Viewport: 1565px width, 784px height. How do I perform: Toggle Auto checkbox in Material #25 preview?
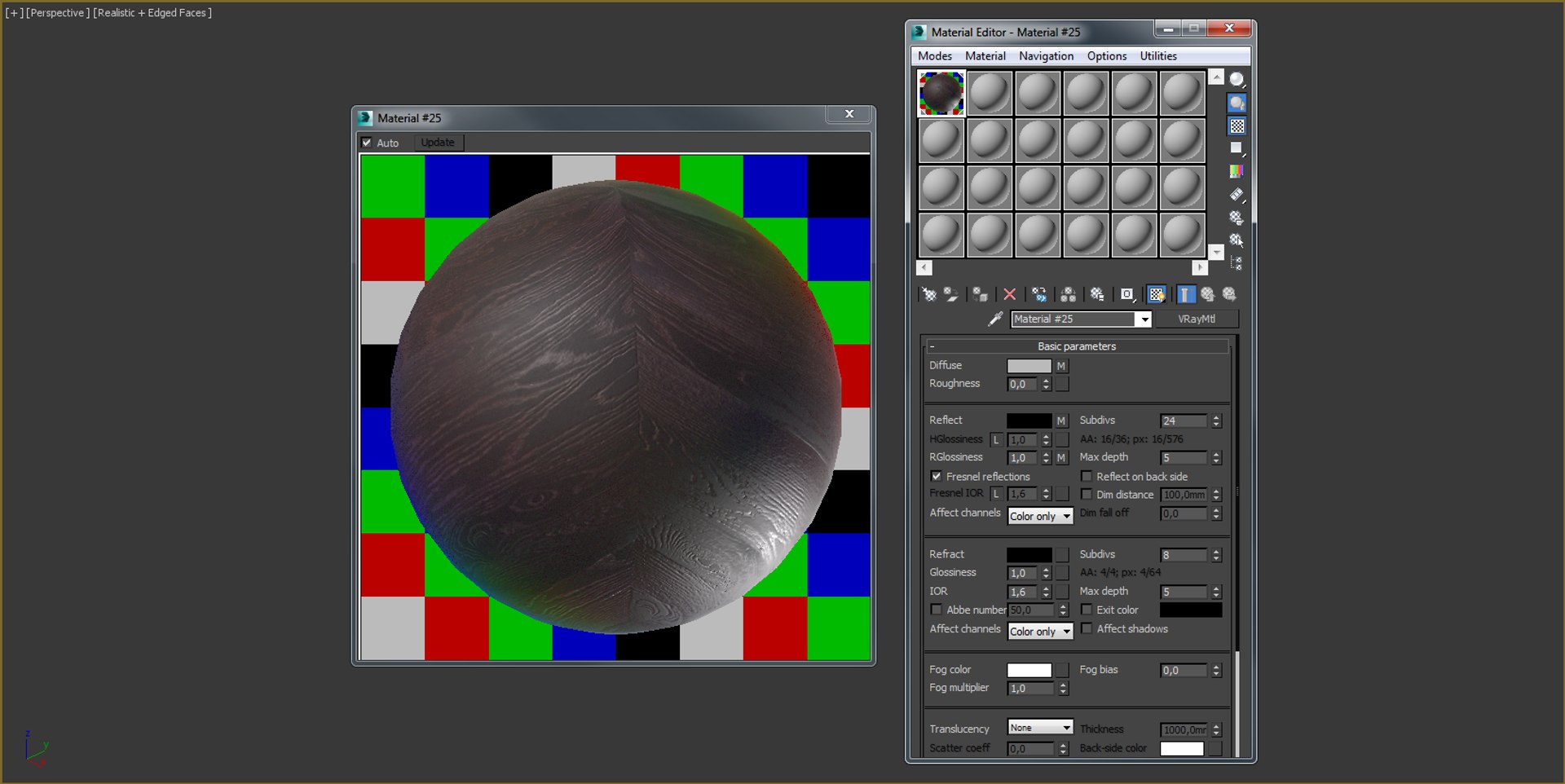click(367, 143)
